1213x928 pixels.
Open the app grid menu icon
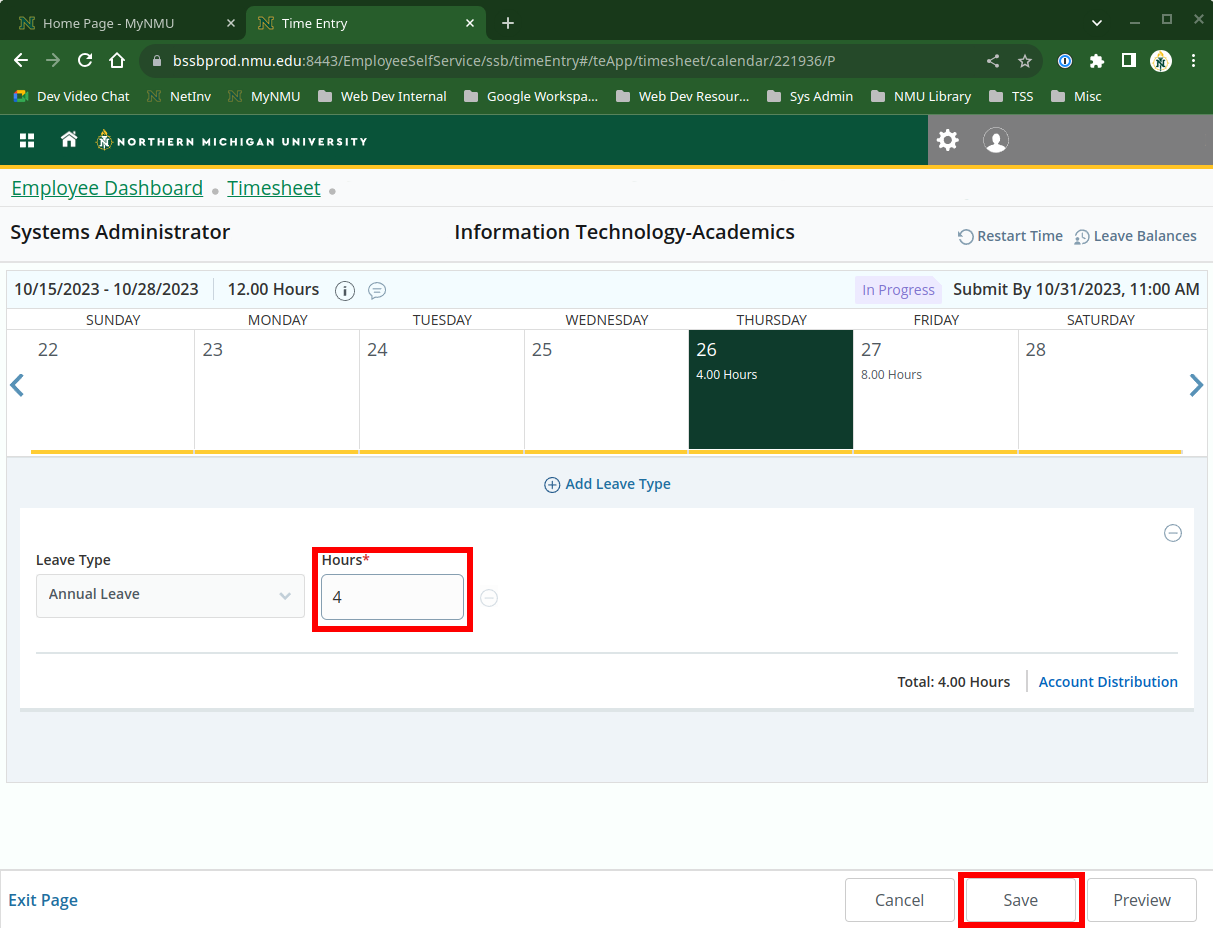pyautogui.click(x=27, y=141)
